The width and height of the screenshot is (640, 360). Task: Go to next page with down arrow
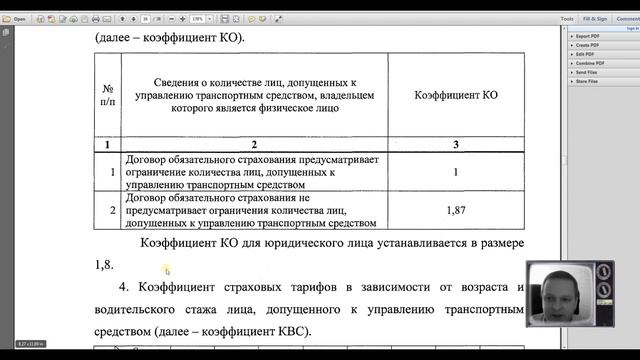tap(133, 19)
